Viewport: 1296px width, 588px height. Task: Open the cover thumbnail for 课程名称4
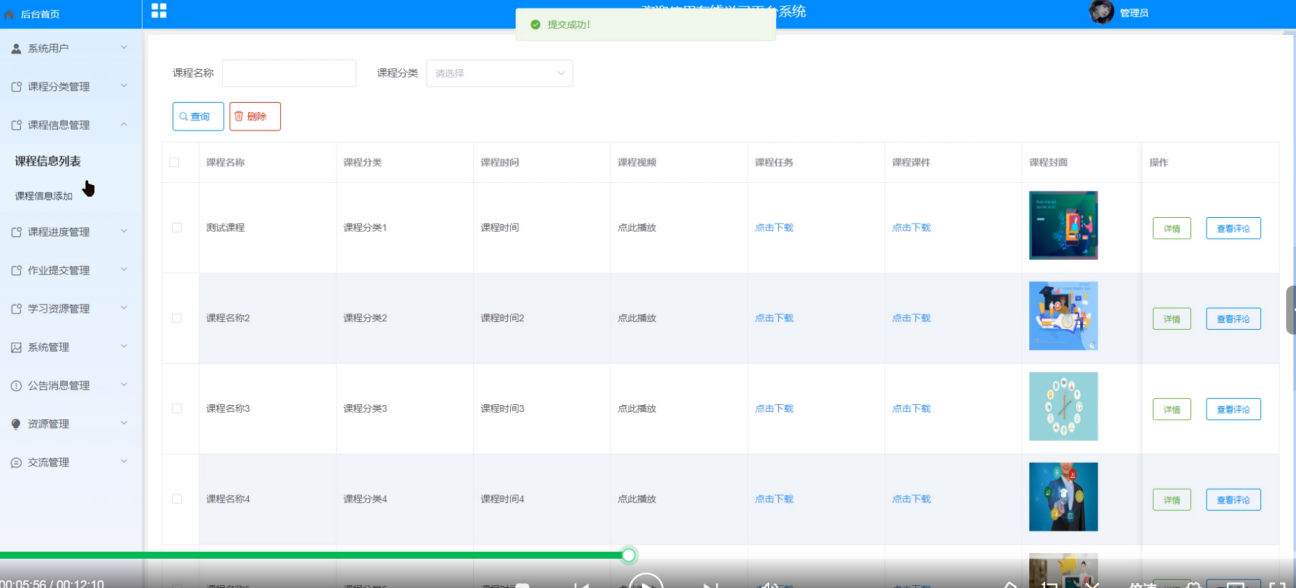pyautogui.click(x=1063, y=497)
